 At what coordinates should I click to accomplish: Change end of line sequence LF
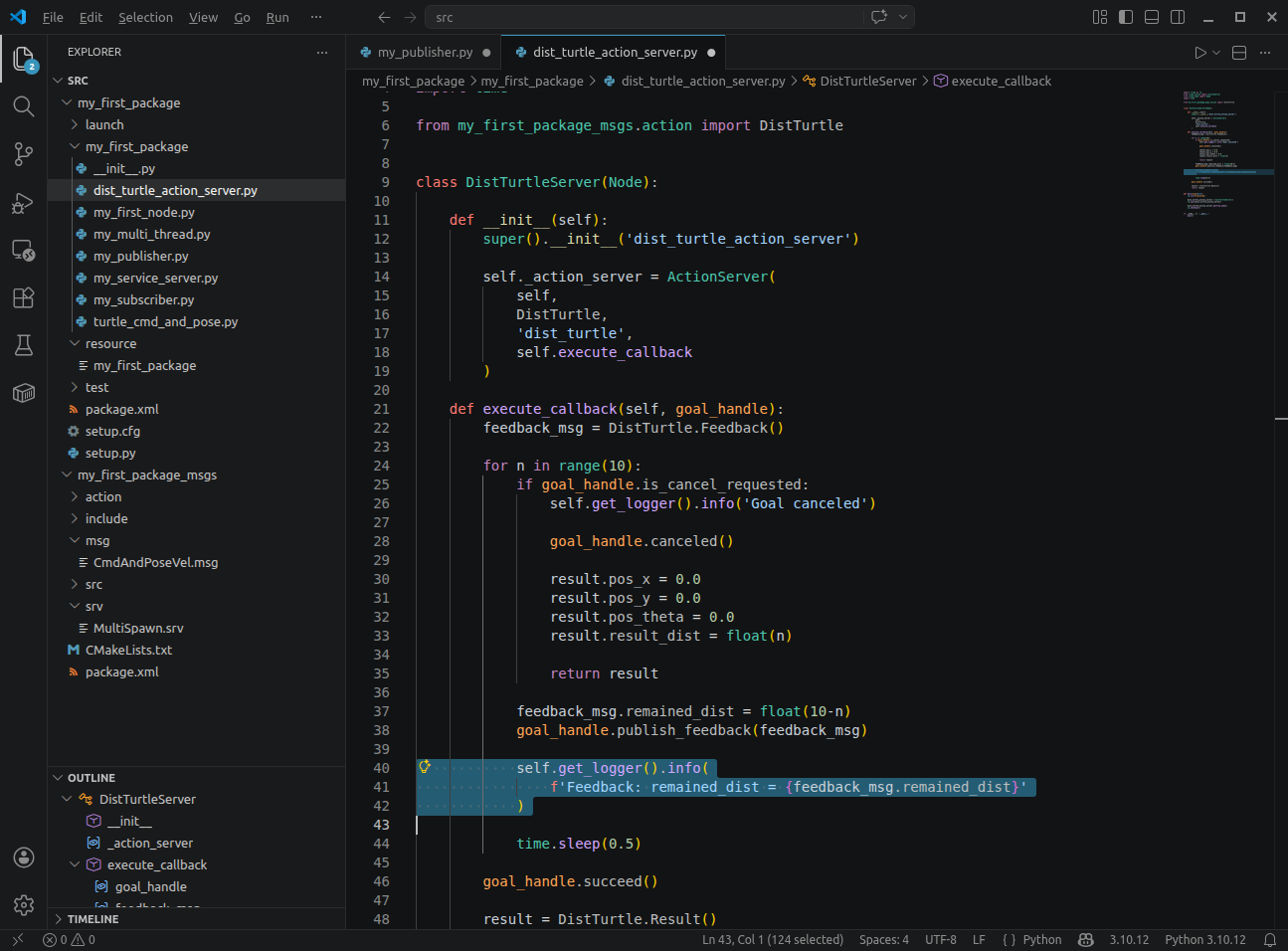979,939
